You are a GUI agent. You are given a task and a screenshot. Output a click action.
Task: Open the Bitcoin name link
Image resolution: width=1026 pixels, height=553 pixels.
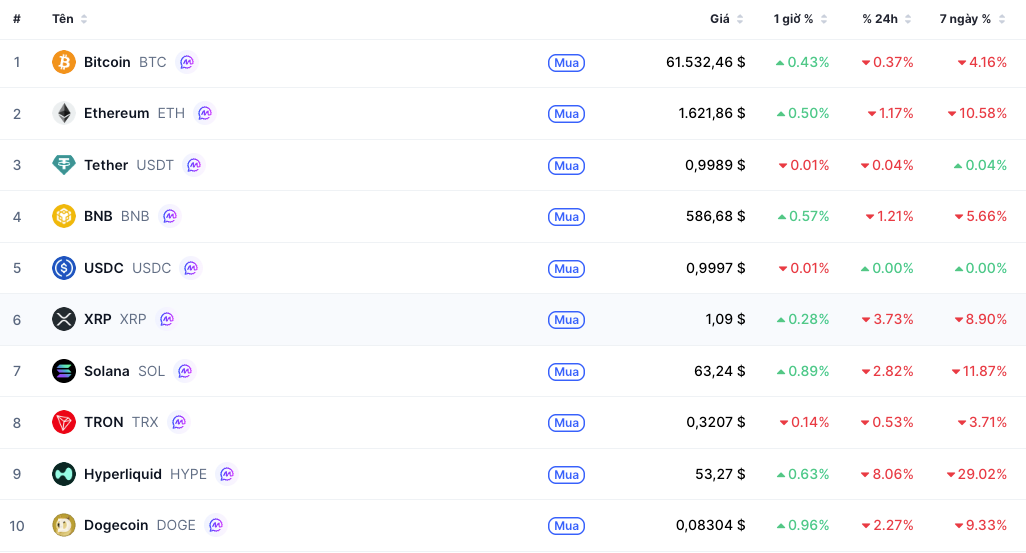(x=107, y=62)
